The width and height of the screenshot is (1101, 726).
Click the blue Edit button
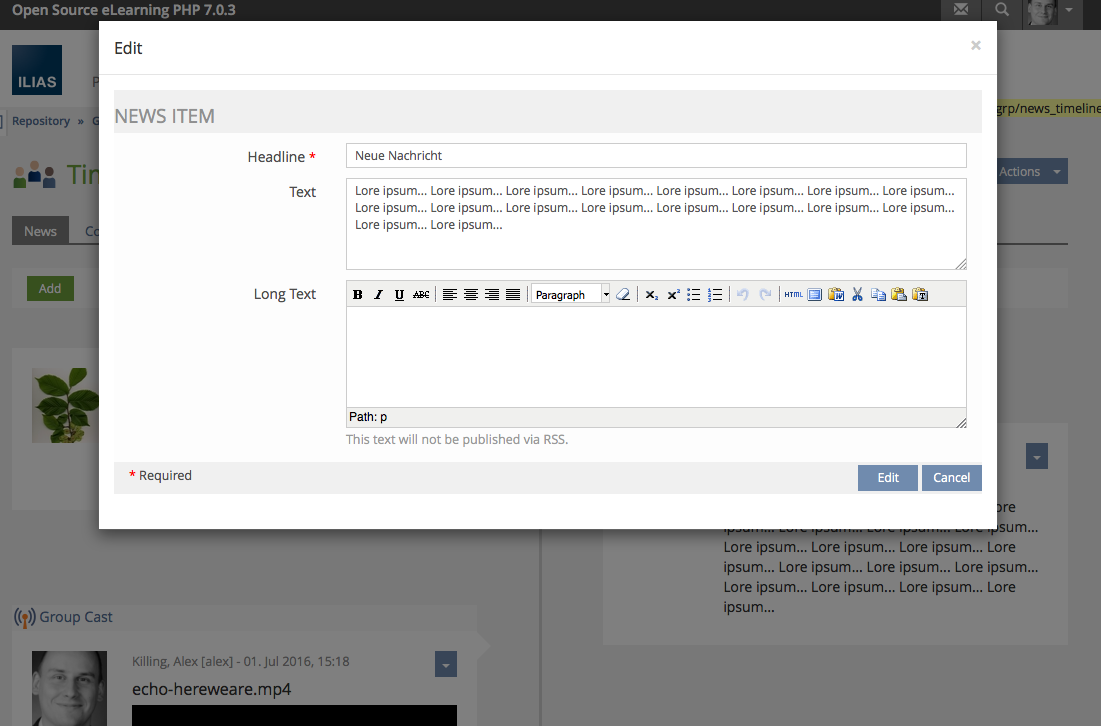tap(887, 478)
